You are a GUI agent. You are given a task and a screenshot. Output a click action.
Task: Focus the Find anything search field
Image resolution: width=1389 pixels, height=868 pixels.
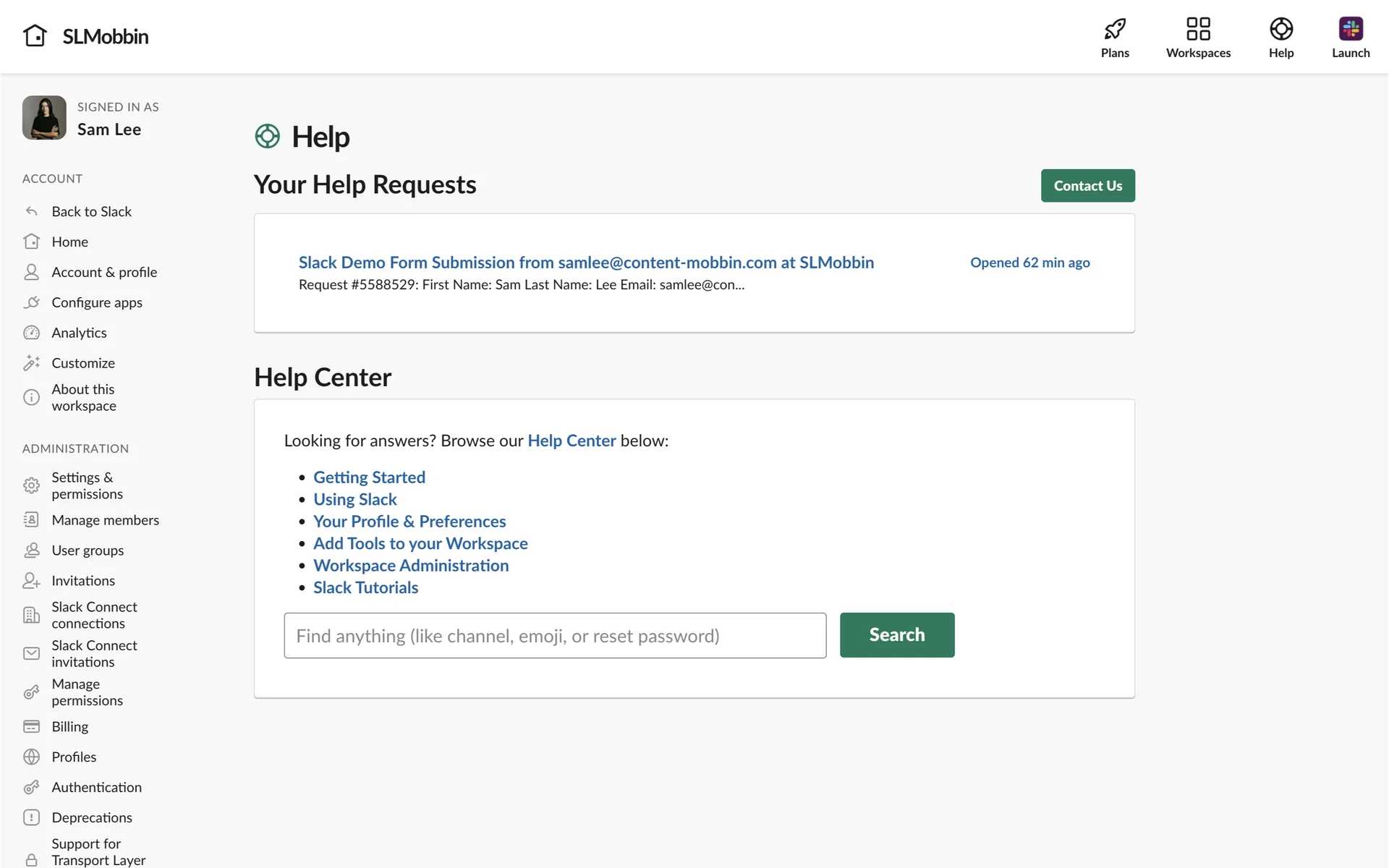coord(555,636)
